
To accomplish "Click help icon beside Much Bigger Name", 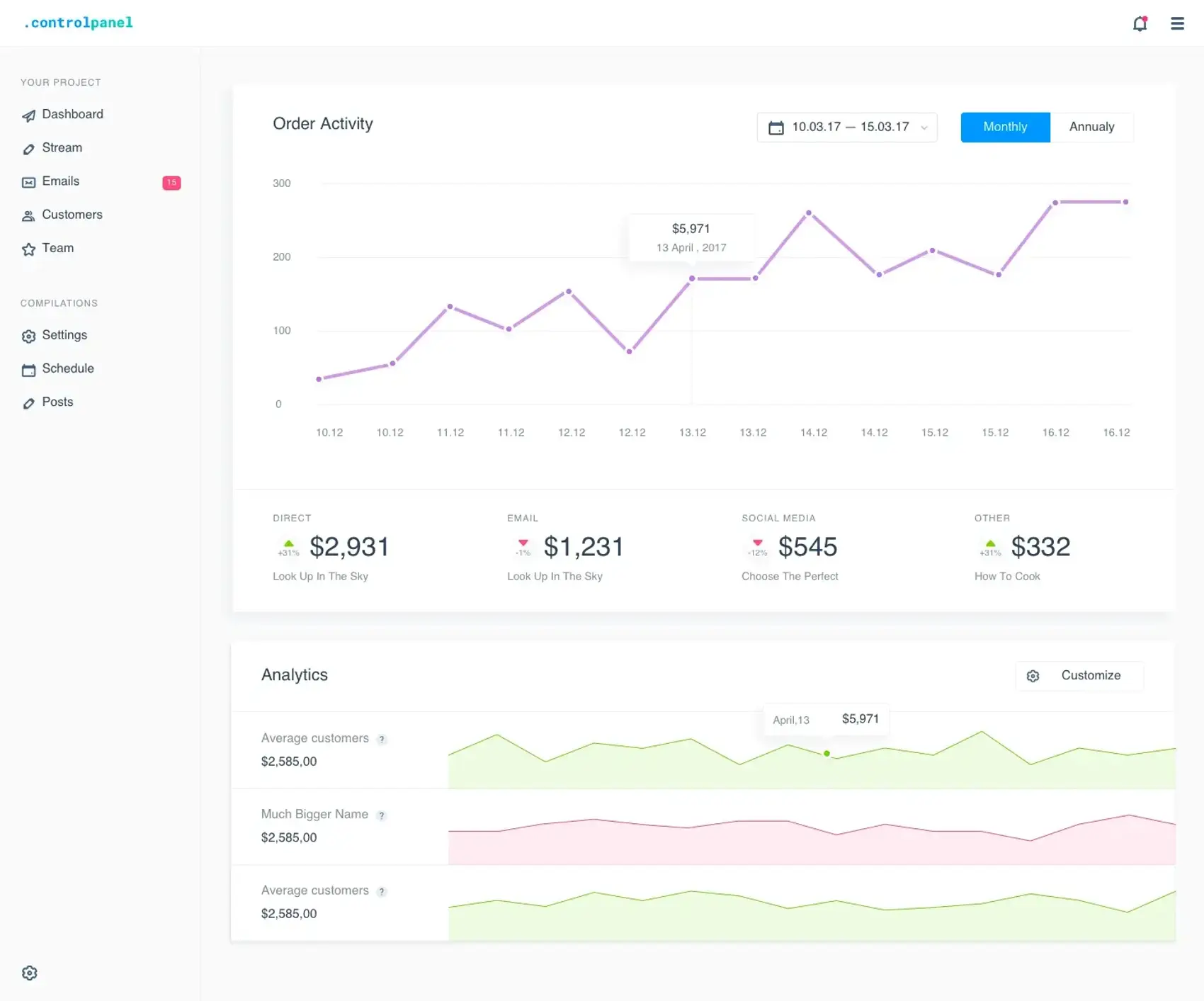I will click(x=382, y=815).
